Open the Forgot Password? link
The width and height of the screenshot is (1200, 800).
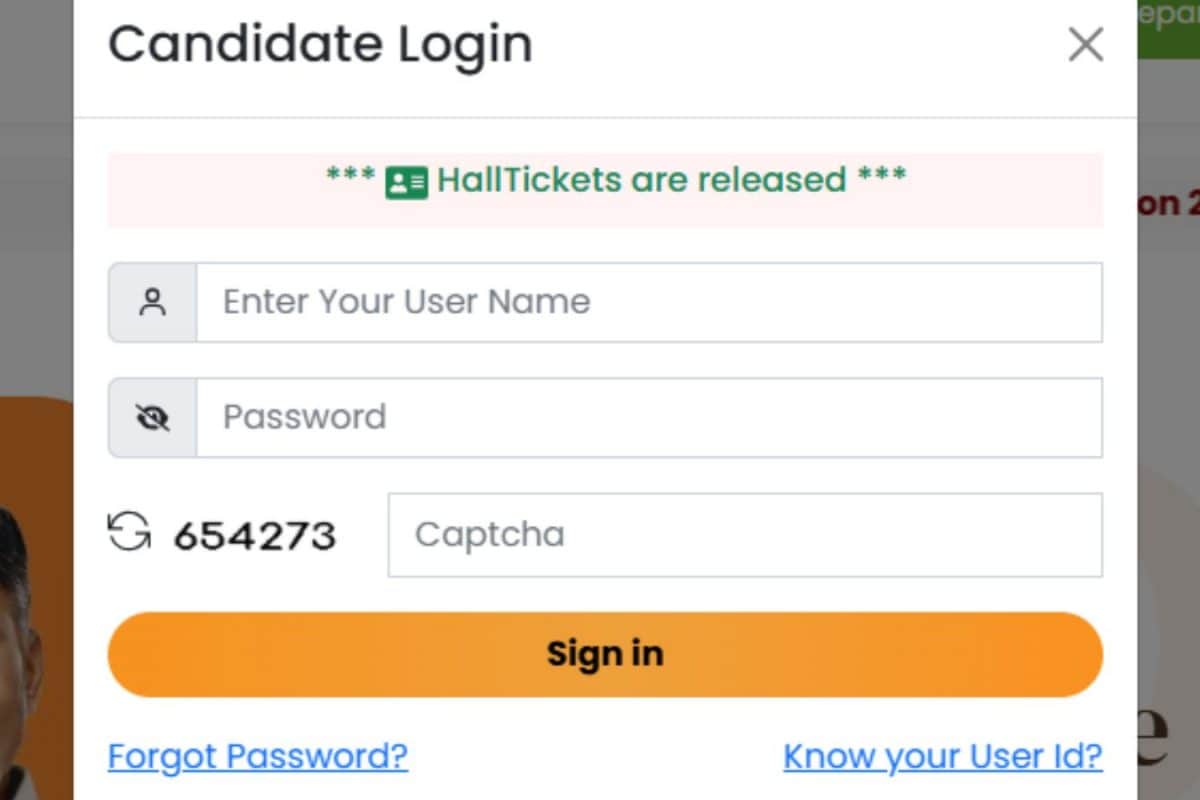click(258, 755)
